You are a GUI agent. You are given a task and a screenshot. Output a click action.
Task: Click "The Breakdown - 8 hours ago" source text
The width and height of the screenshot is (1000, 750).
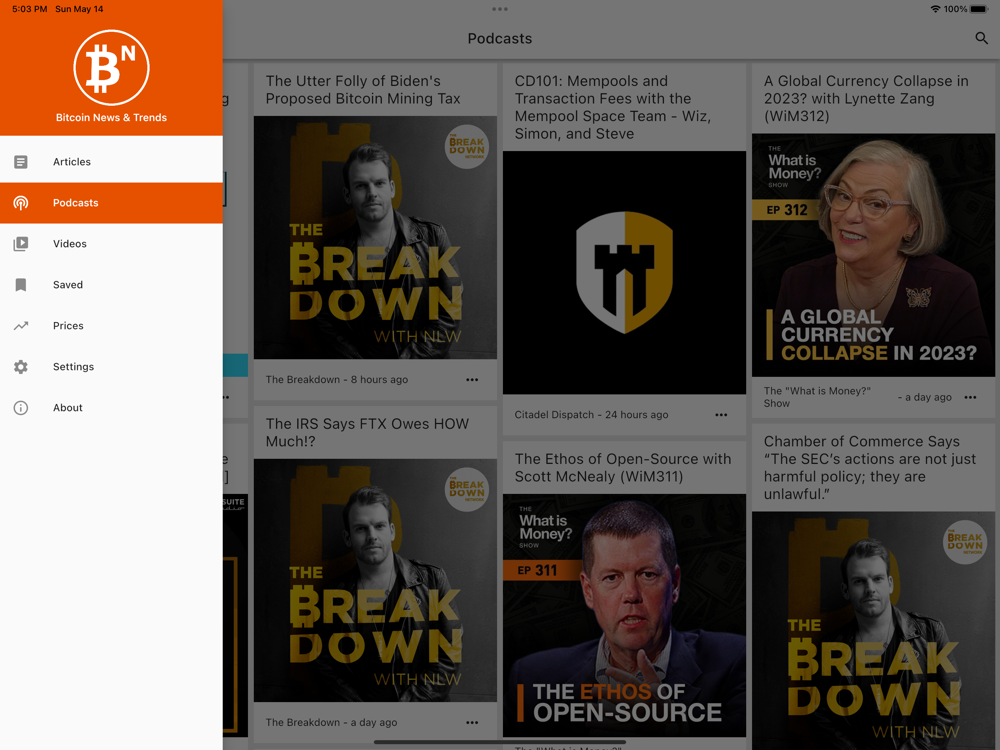[x=337, y=379]
